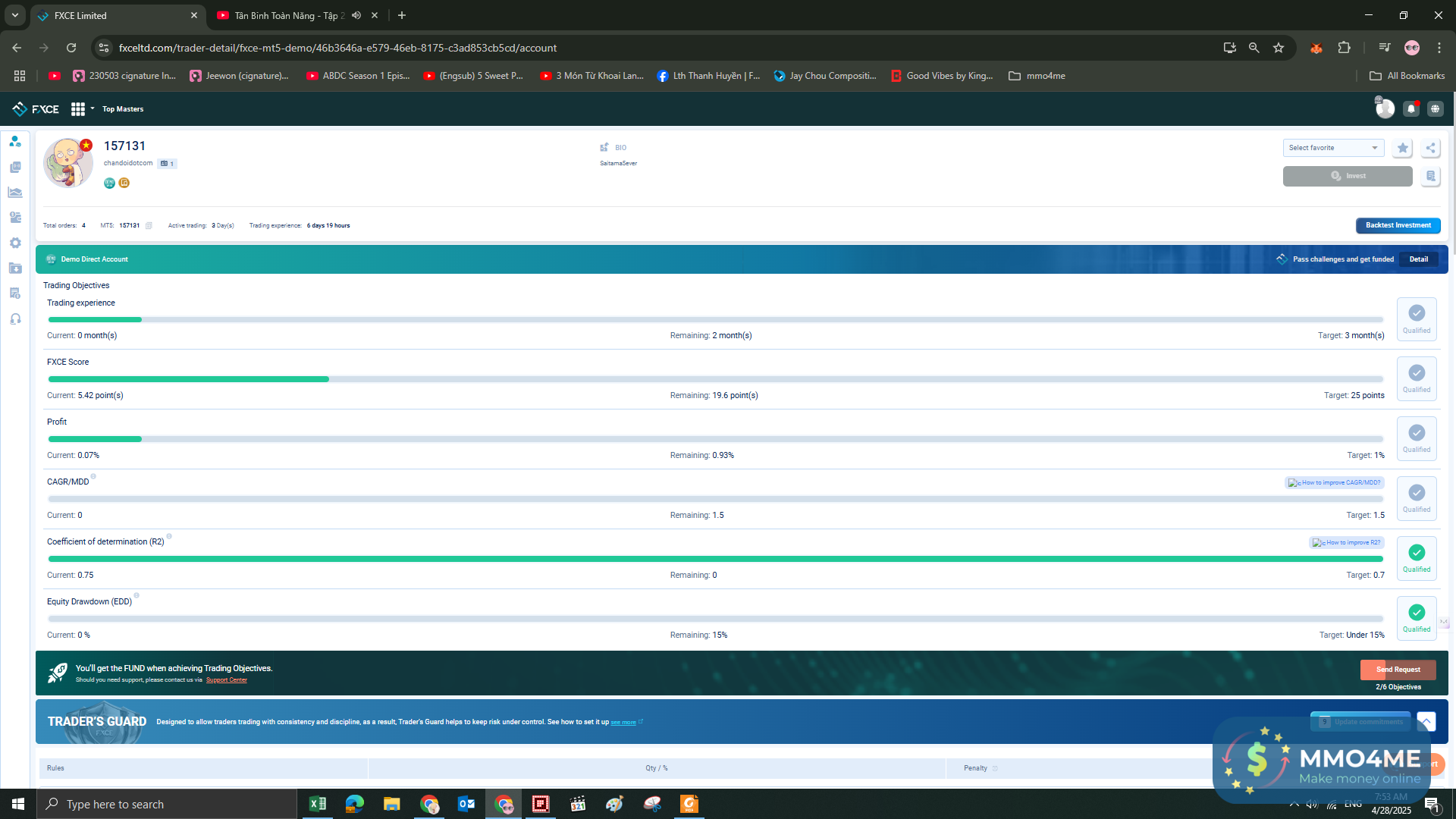The width and height of the screenshot is (1456, 819).
Task: Expand the apps grid menu arrow
Action: 93,108
